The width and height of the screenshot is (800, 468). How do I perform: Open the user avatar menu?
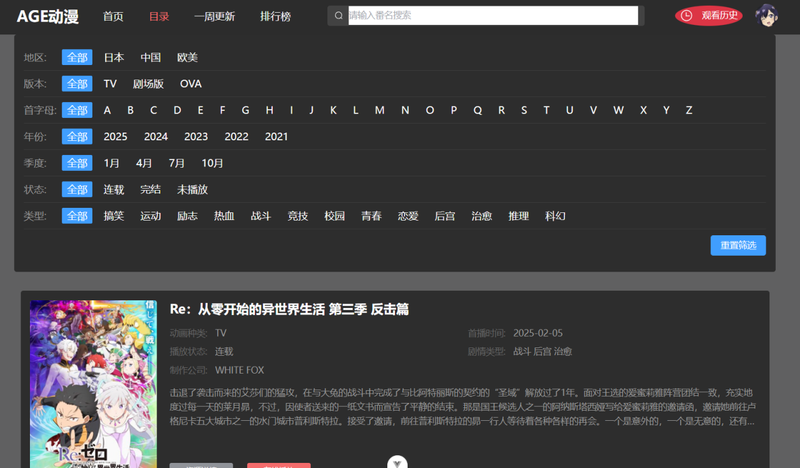[x=766, y=16]
